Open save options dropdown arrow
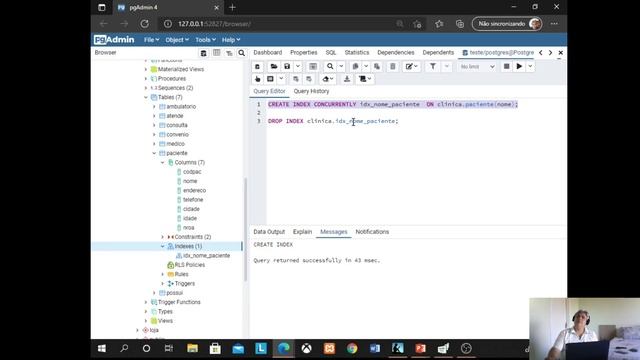The width and height of the screenshot is (640, 360). click(298, 67)
